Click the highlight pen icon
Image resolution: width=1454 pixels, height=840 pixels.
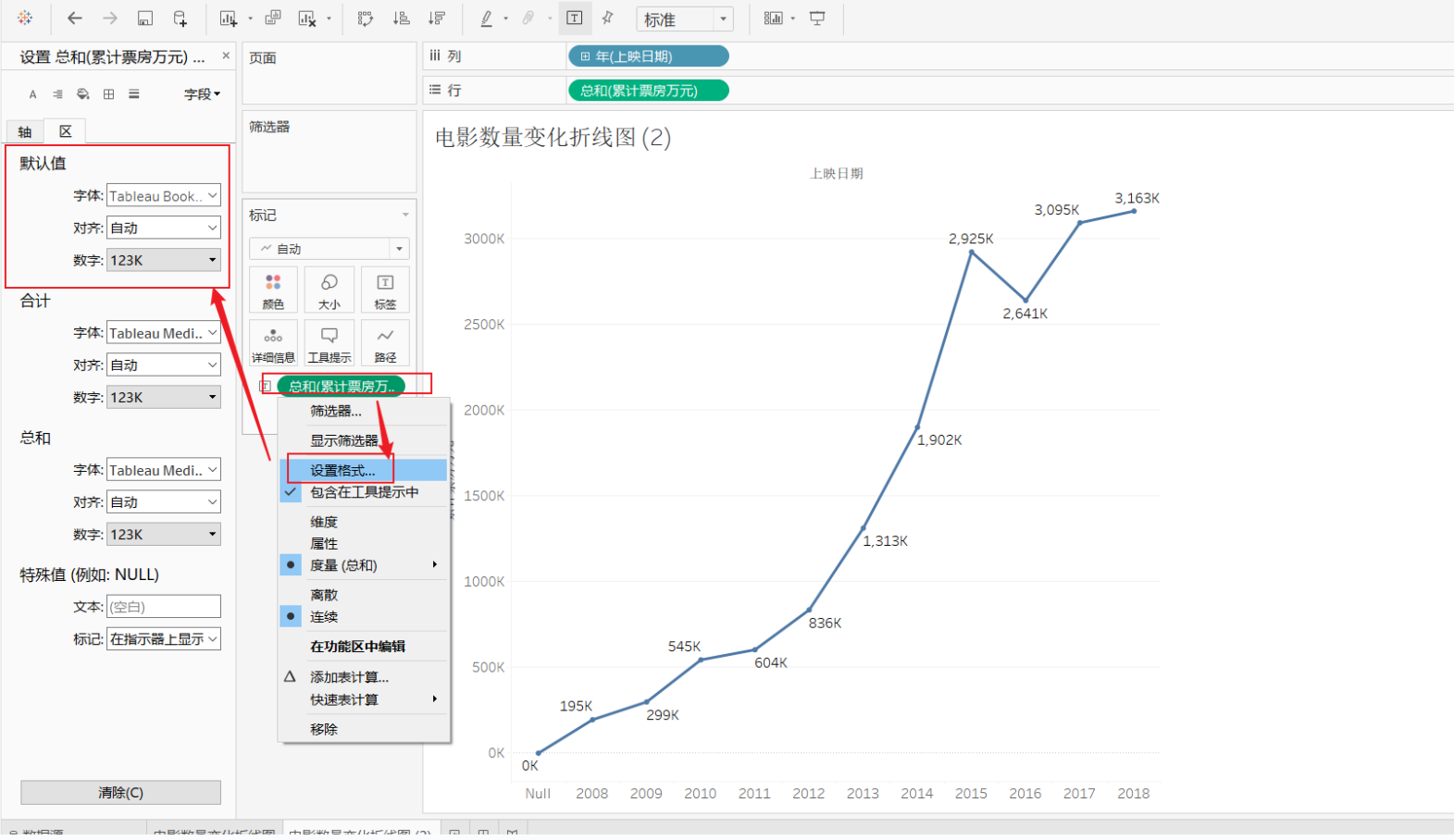coord(487,18)
